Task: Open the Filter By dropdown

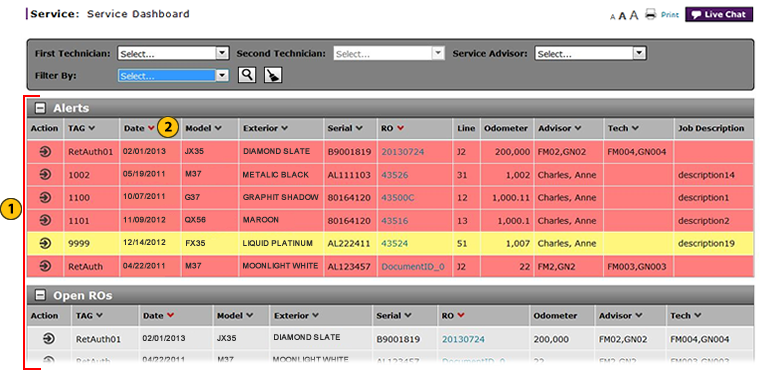Action: point(173,76)
